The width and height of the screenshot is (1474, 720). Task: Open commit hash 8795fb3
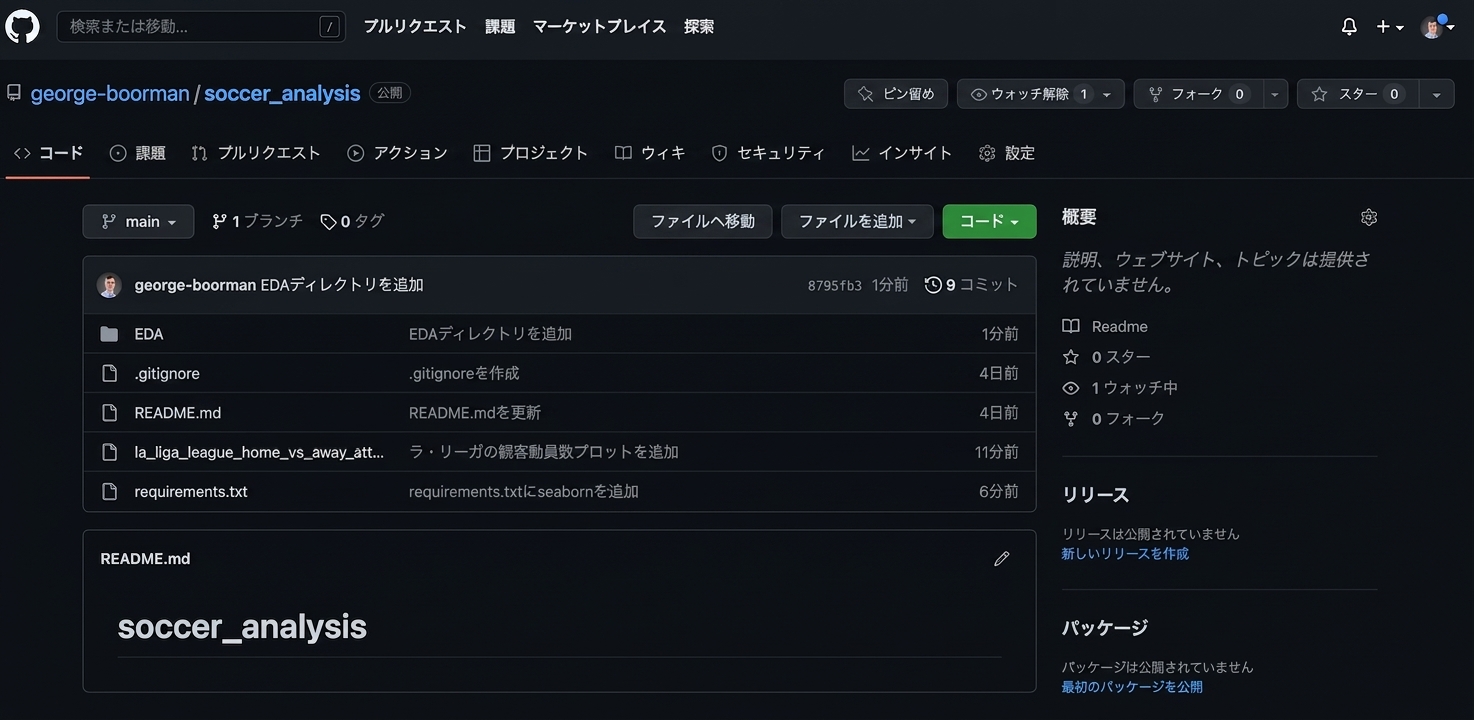point(834,286)
